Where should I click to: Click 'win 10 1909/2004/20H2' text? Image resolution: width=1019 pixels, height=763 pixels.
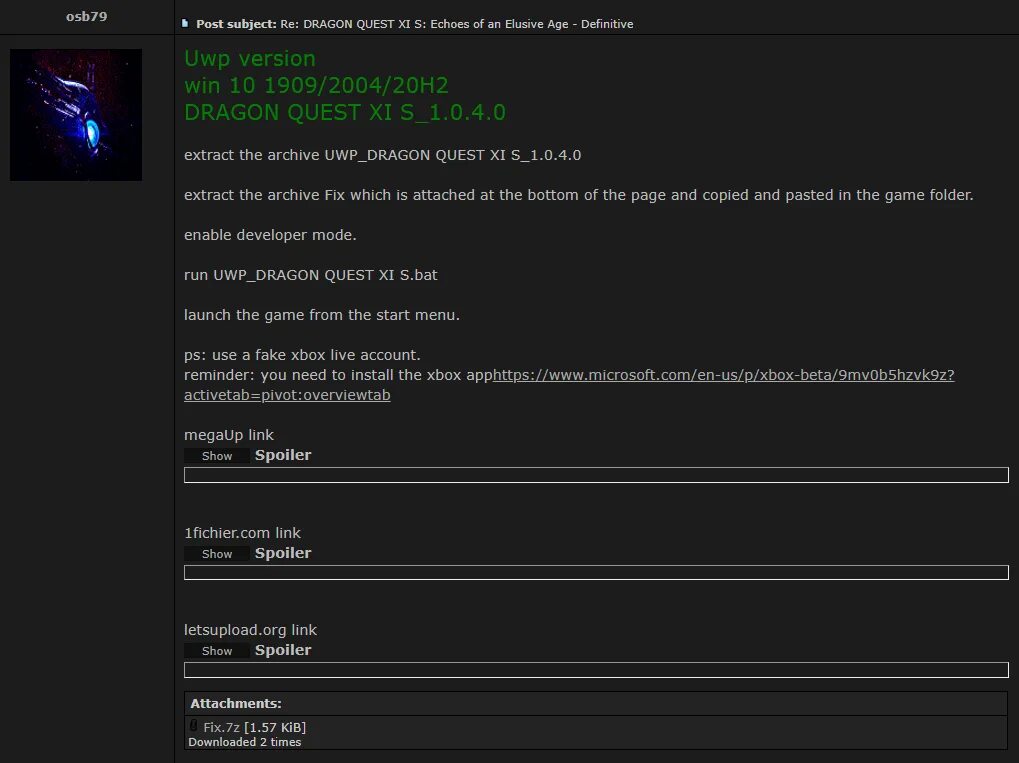(x=316, y=85)
